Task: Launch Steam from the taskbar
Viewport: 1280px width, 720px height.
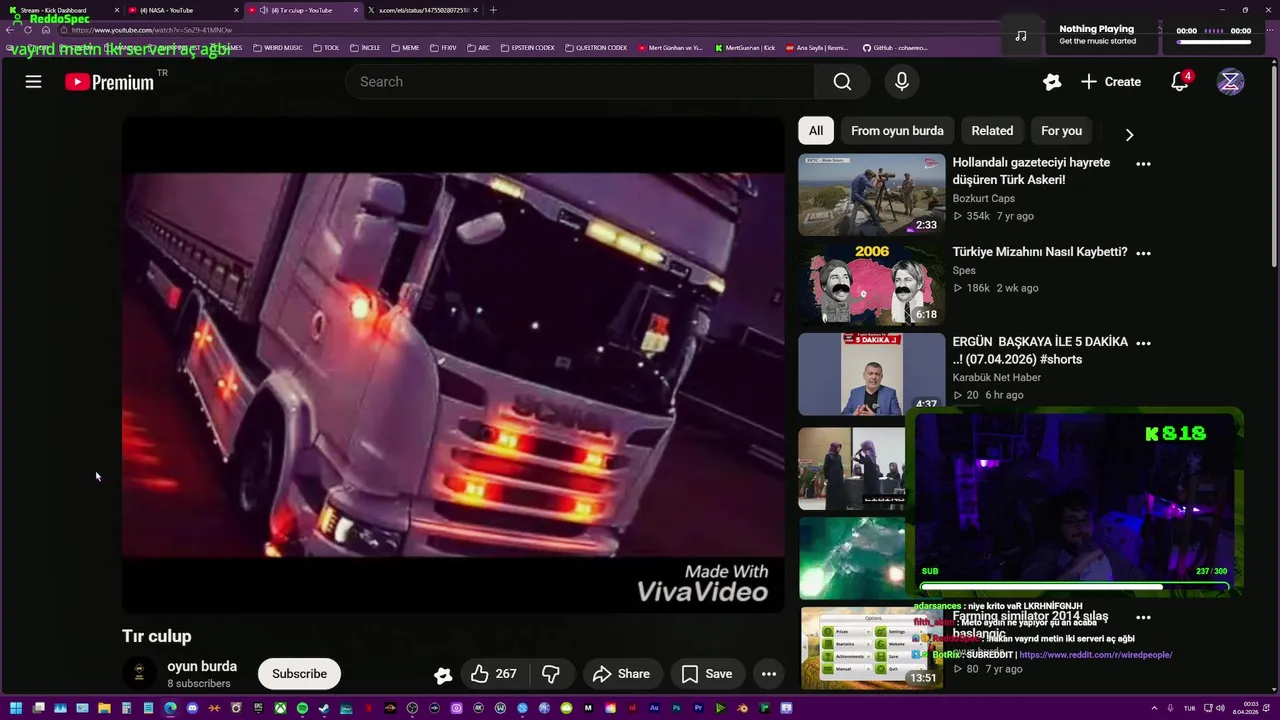Action: click(x=324, y=708)
